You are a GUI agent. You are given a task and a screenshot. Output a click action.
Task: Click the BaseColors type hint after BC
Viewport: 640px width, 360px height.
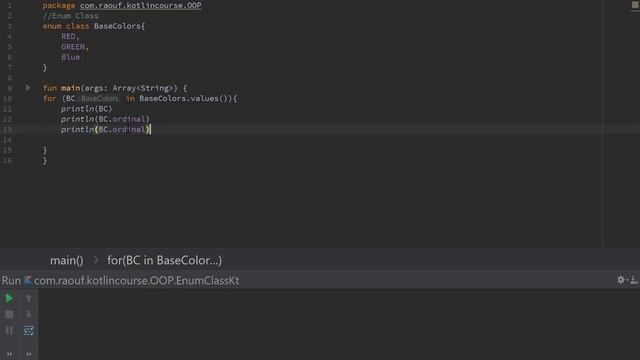tap(99, 99)
